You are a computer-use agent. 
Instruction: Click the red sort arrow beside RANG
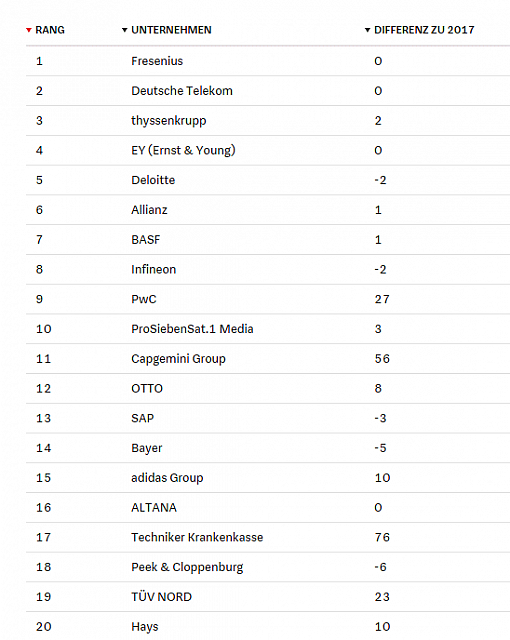pyautogui.click(x=29, y=30)
